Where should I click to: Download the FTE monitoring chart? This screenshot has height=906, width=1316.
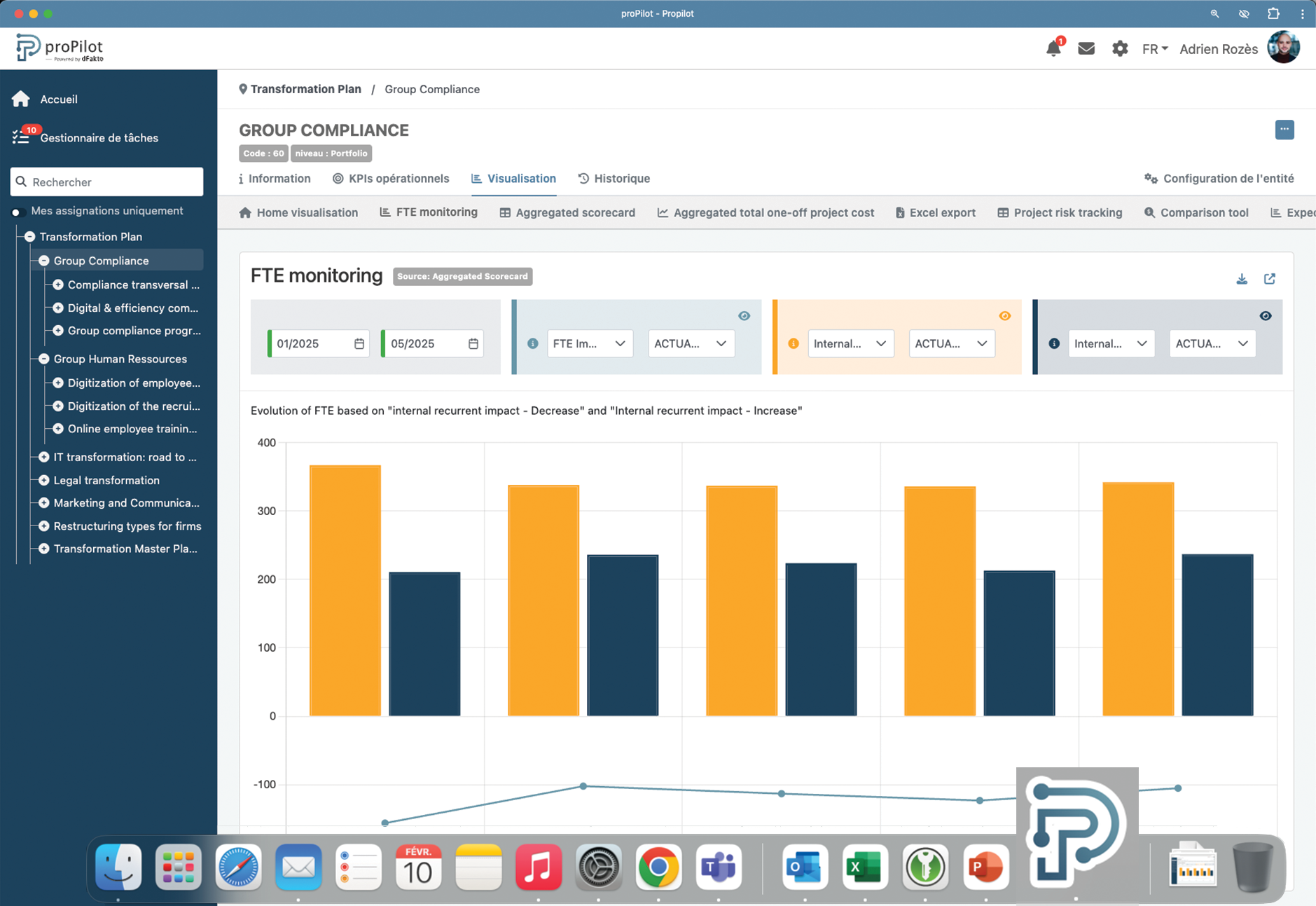coord(1241,279)
